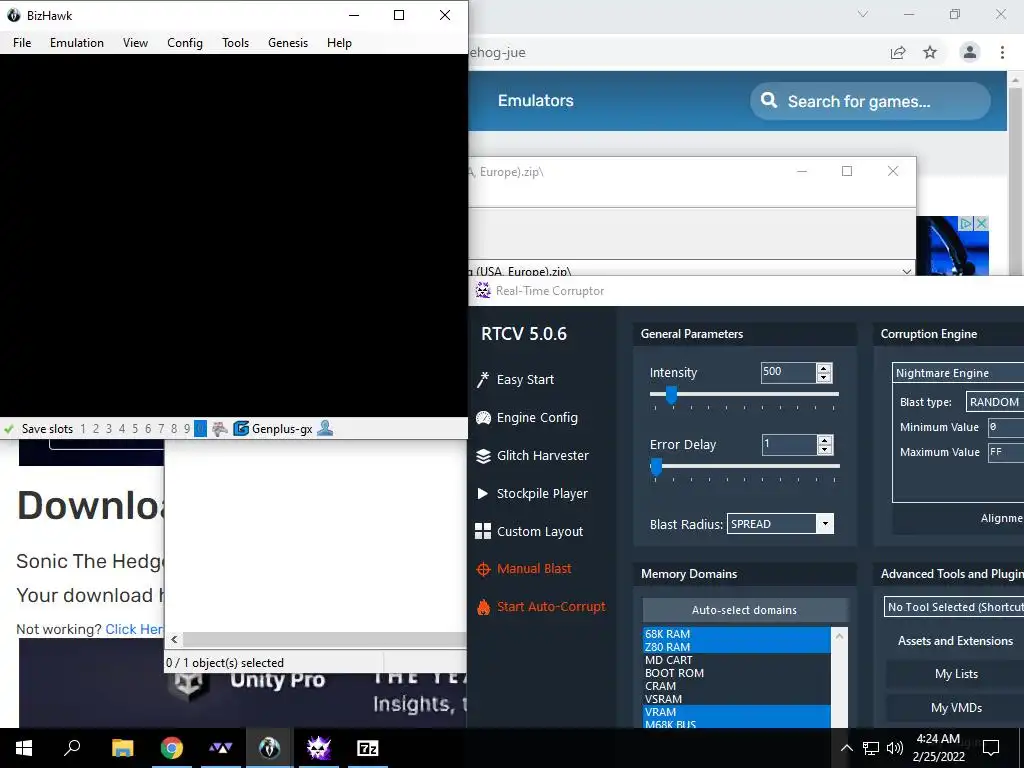This screenshot has height=768, width=1024.
Task: Open the Emulation menu in BizHawk
Action: pyautogui.click(x=76, y=42)
